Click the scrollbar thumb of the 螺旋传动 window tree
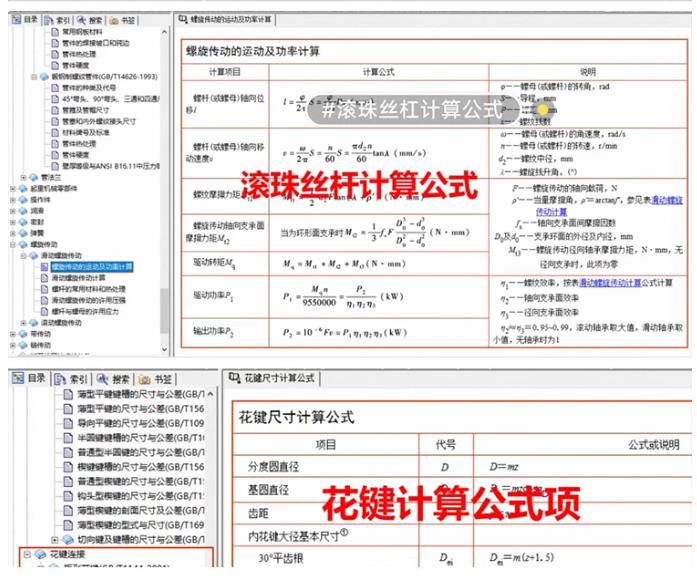The width and height of the screenshot is (697, 578). [164, 310]
